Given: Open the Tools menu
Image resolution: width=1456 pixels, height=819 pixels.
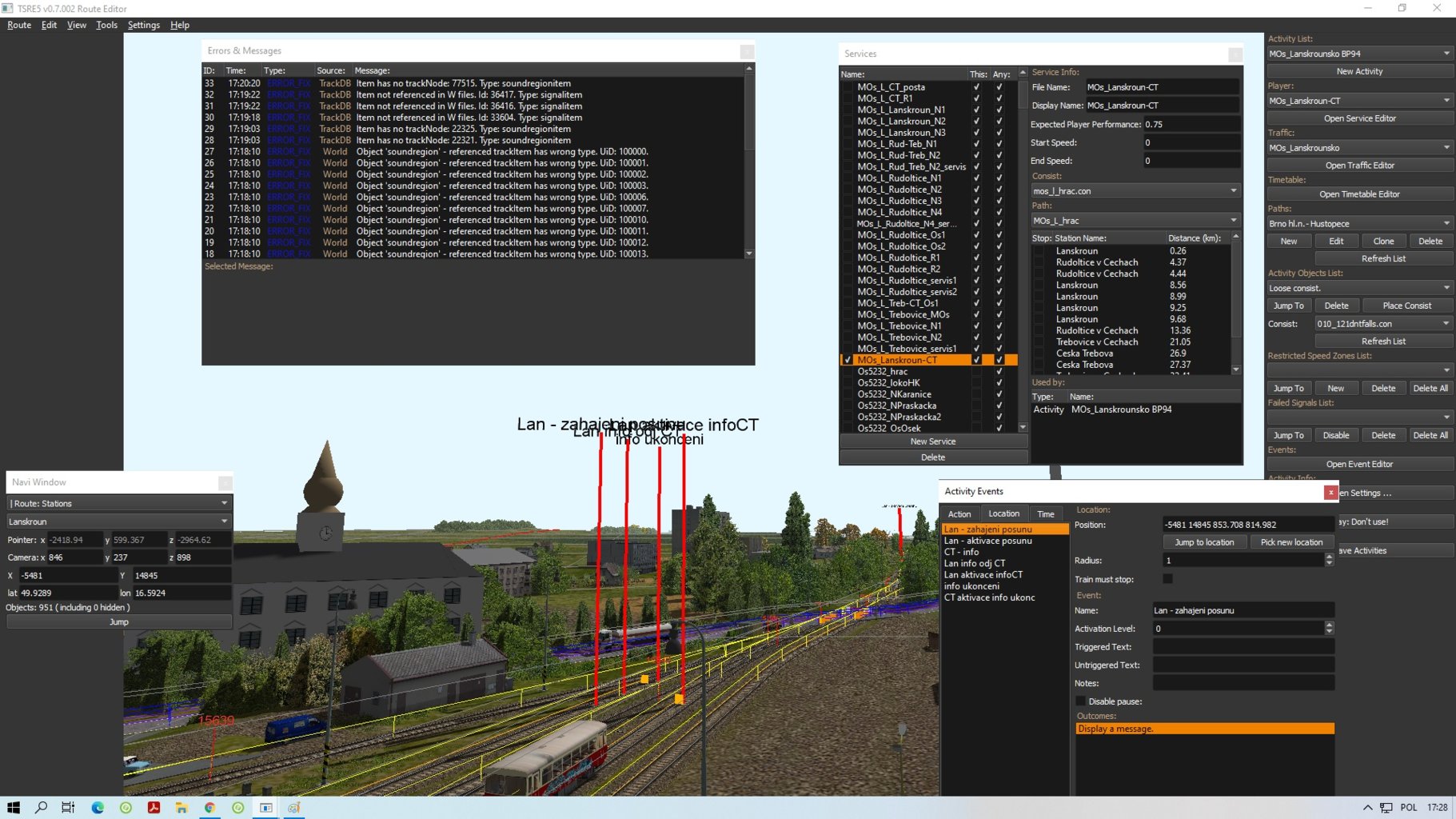Looking at the screenshot, I should click(106, 25).
